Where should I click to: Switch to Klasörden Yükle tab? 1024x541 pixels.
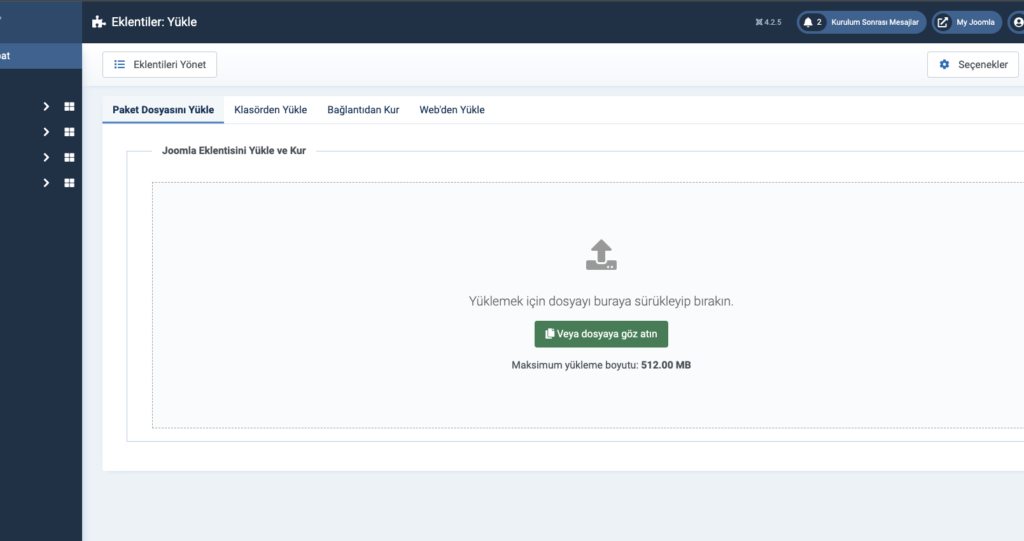[270, 110]
